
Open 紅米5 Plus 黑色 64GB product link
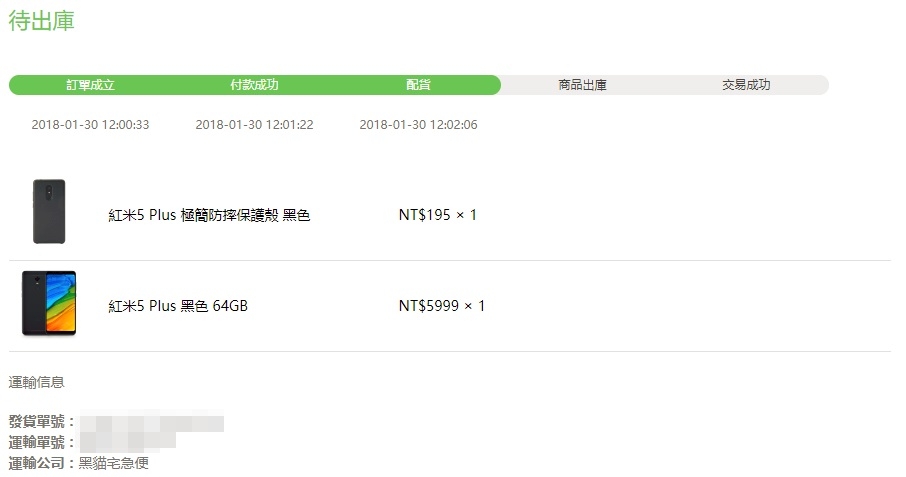pyautogui.click(x=178, y=306)
